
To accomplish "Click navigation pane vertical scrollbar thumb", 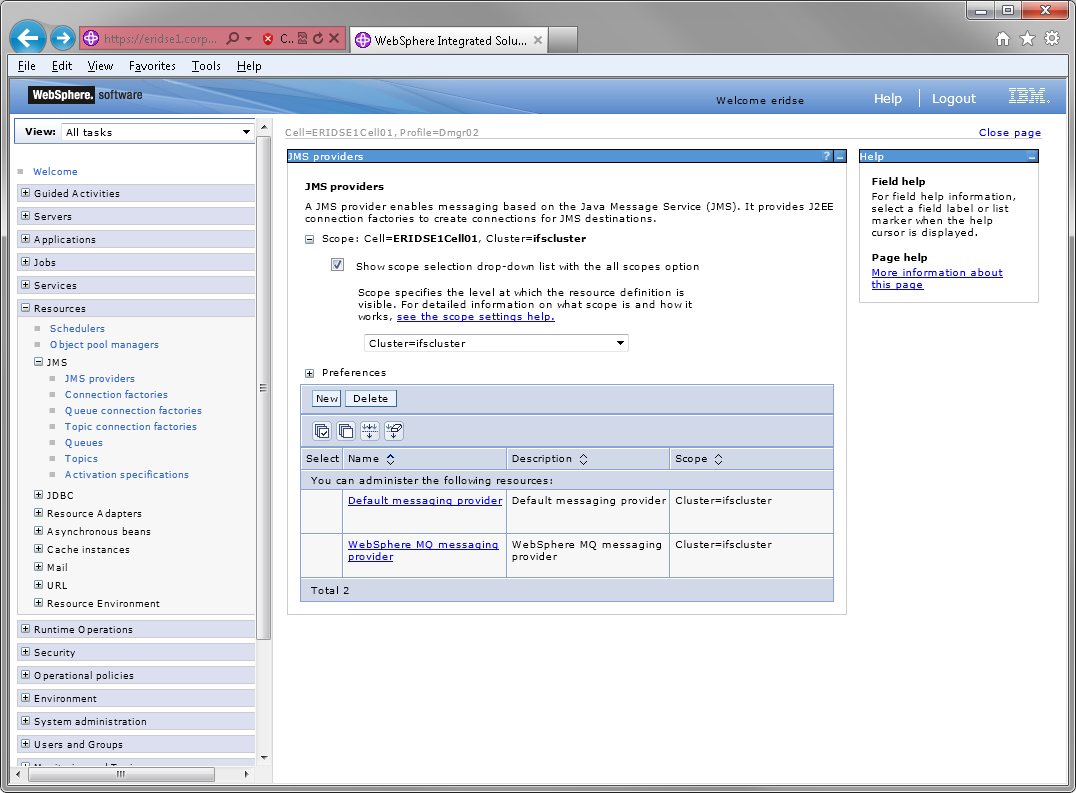I will coord(264,388).
